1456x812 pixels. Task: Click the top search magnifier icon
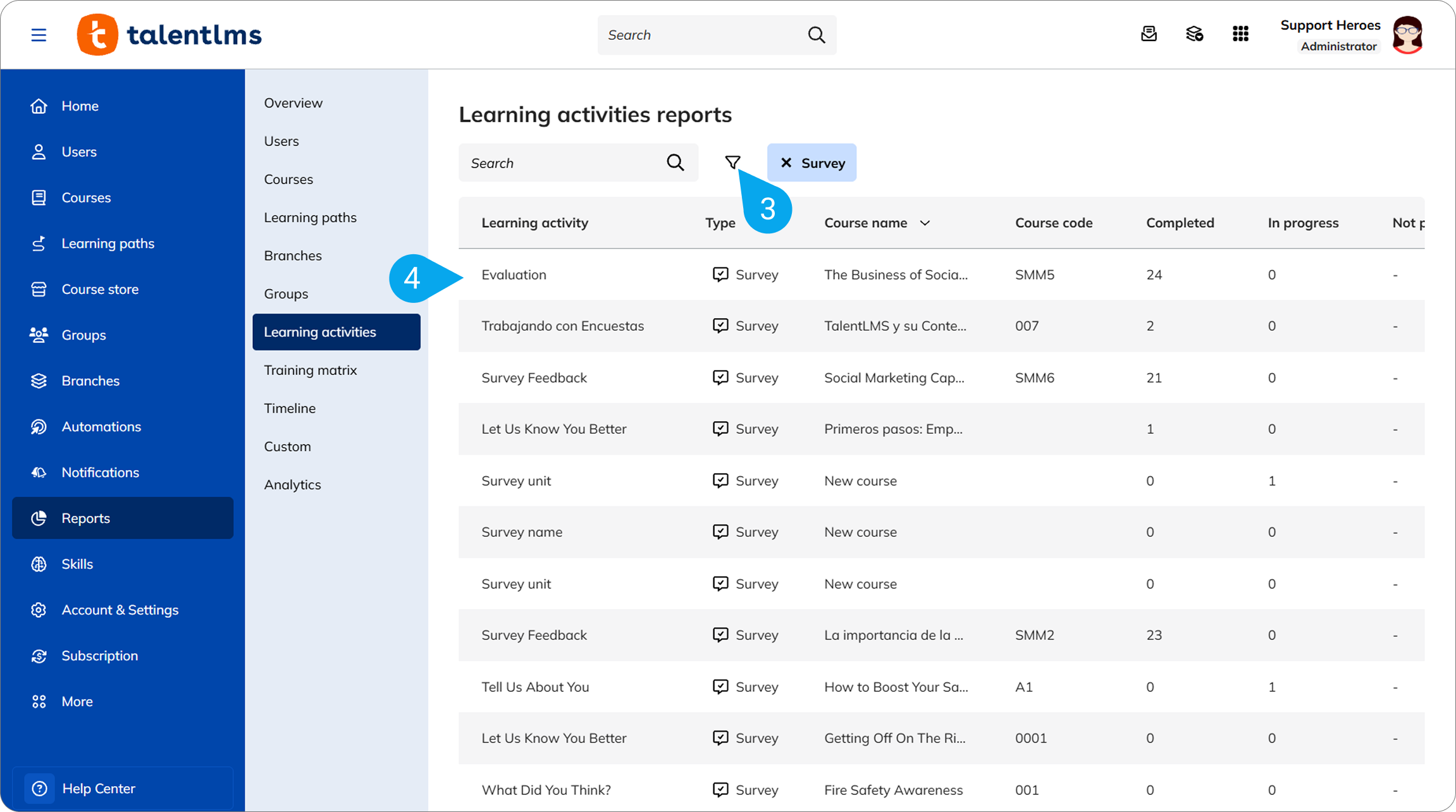coord(817,35)
